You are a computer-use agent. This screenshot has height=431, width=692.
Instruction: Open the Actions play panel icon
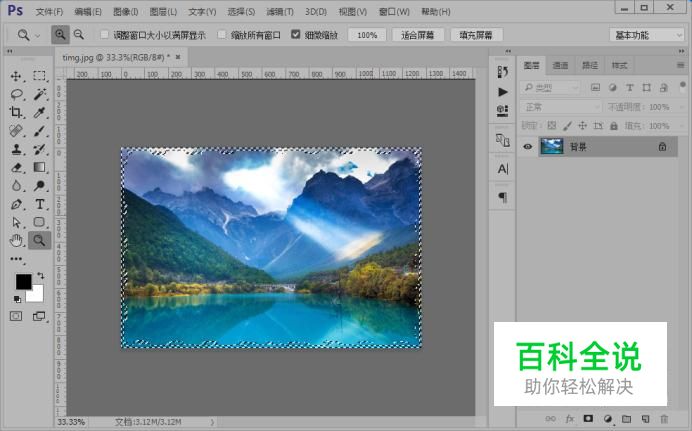click(503, 92)
